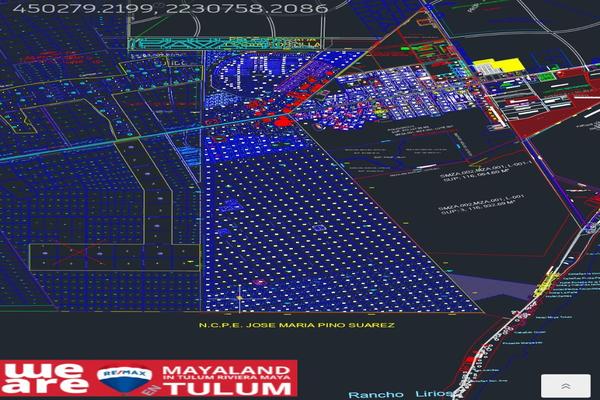Select the N.C.P.E. JOSE MARIA PINO SUAREZ label

297,325
